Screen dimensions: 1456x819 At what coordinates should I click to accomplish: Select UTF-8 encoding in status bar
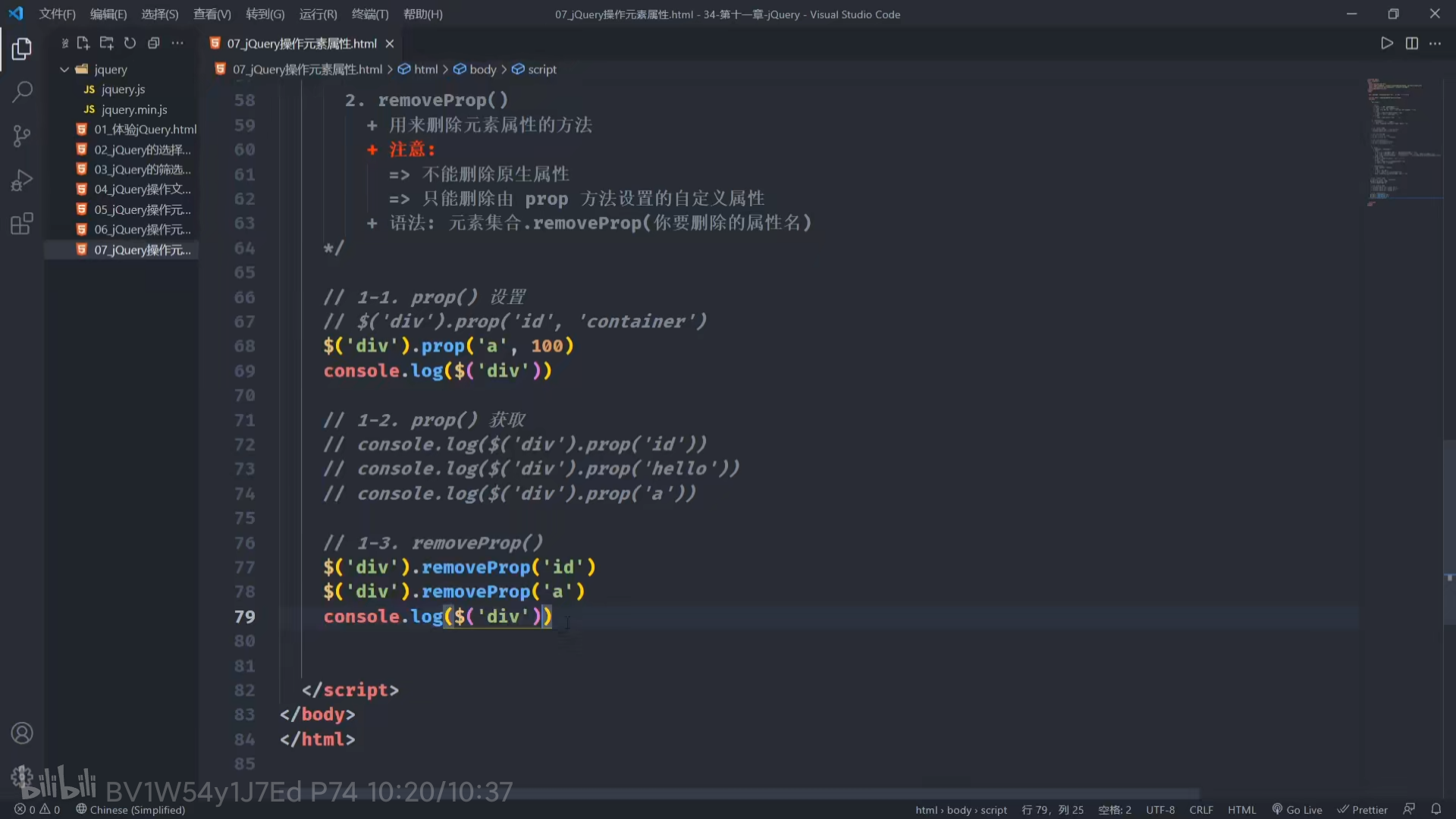click(1159, 809)
